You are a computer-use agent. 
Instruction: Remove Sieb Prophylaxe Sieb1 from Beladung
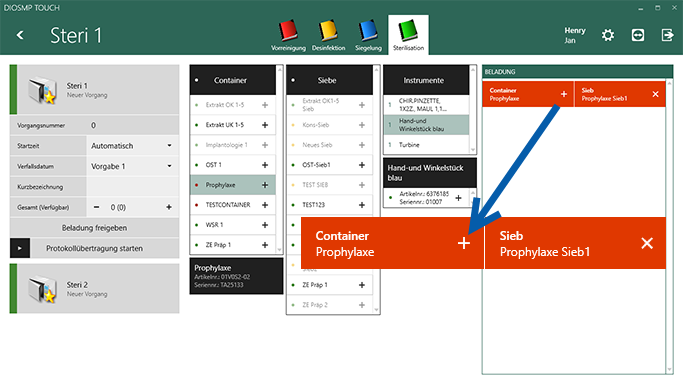pos(655,94)
